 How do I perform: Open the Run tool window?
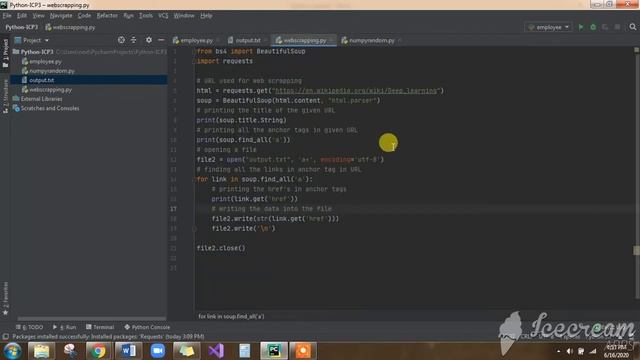(x=64, y=327)
